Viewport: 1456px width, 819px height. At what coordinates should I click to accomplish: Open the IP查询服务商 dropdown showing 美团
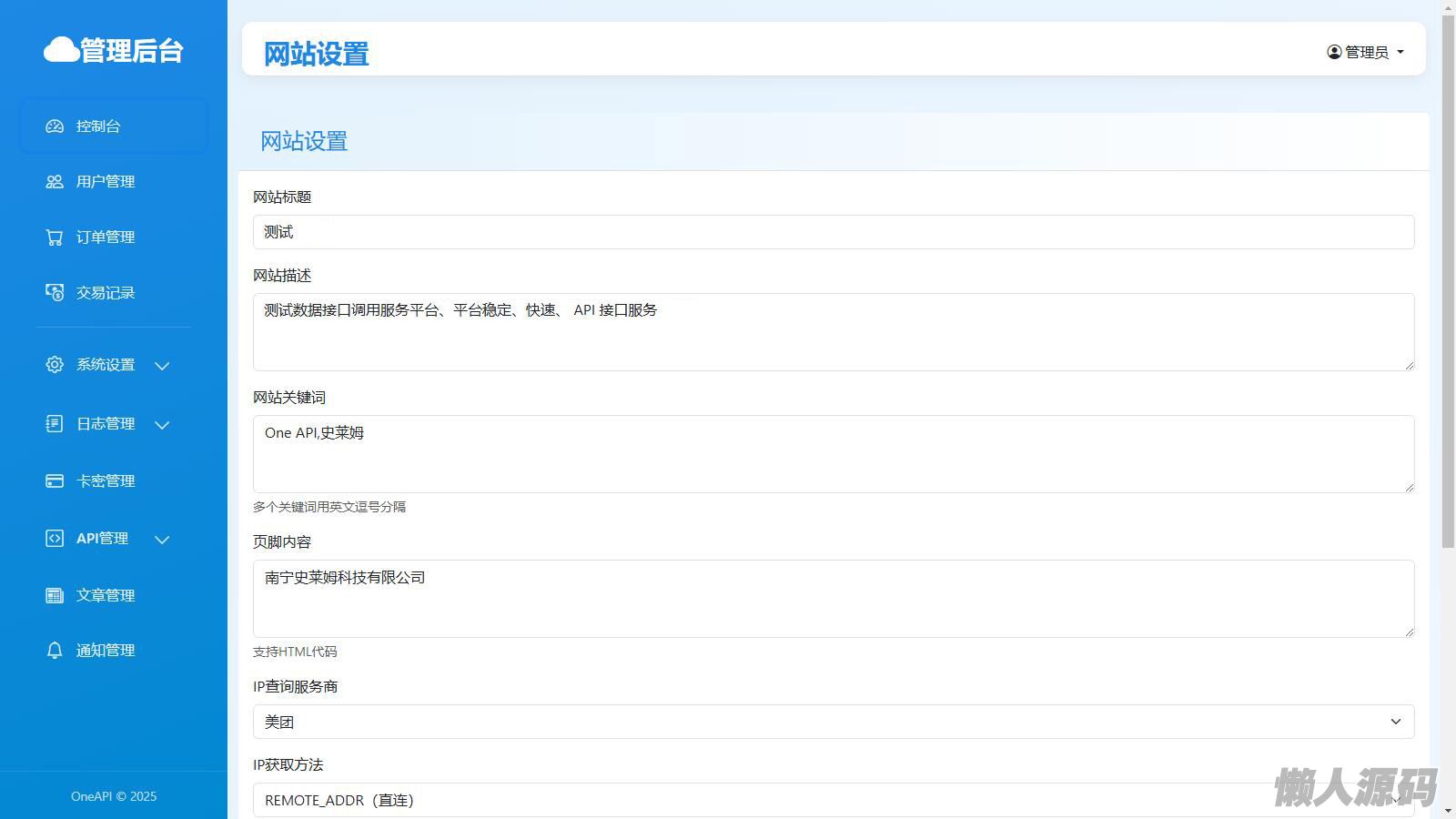833,722
